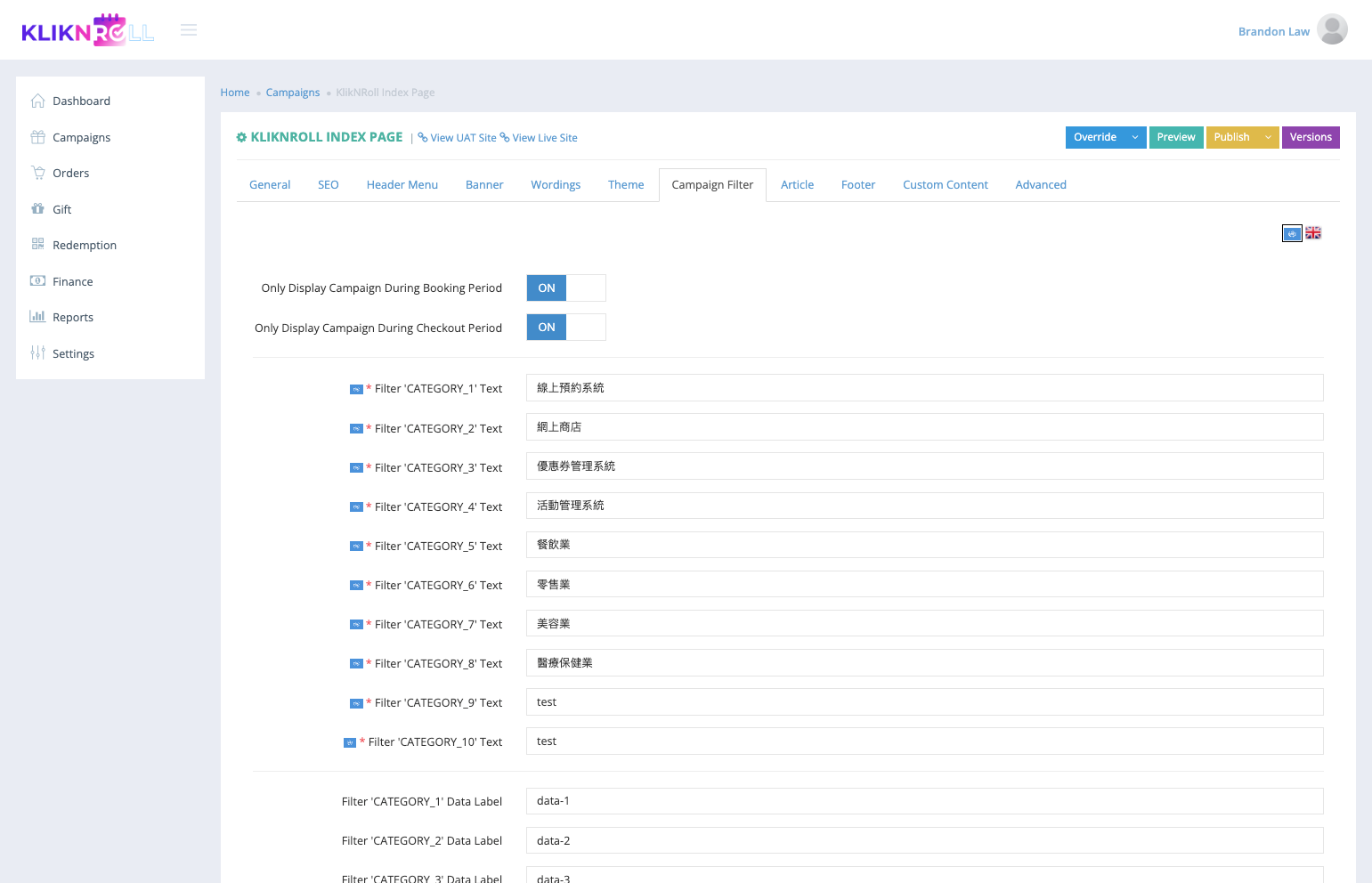Click the Override button label
The width and height of the screenshot is (1372, 883).
[x=1095, y=137]
